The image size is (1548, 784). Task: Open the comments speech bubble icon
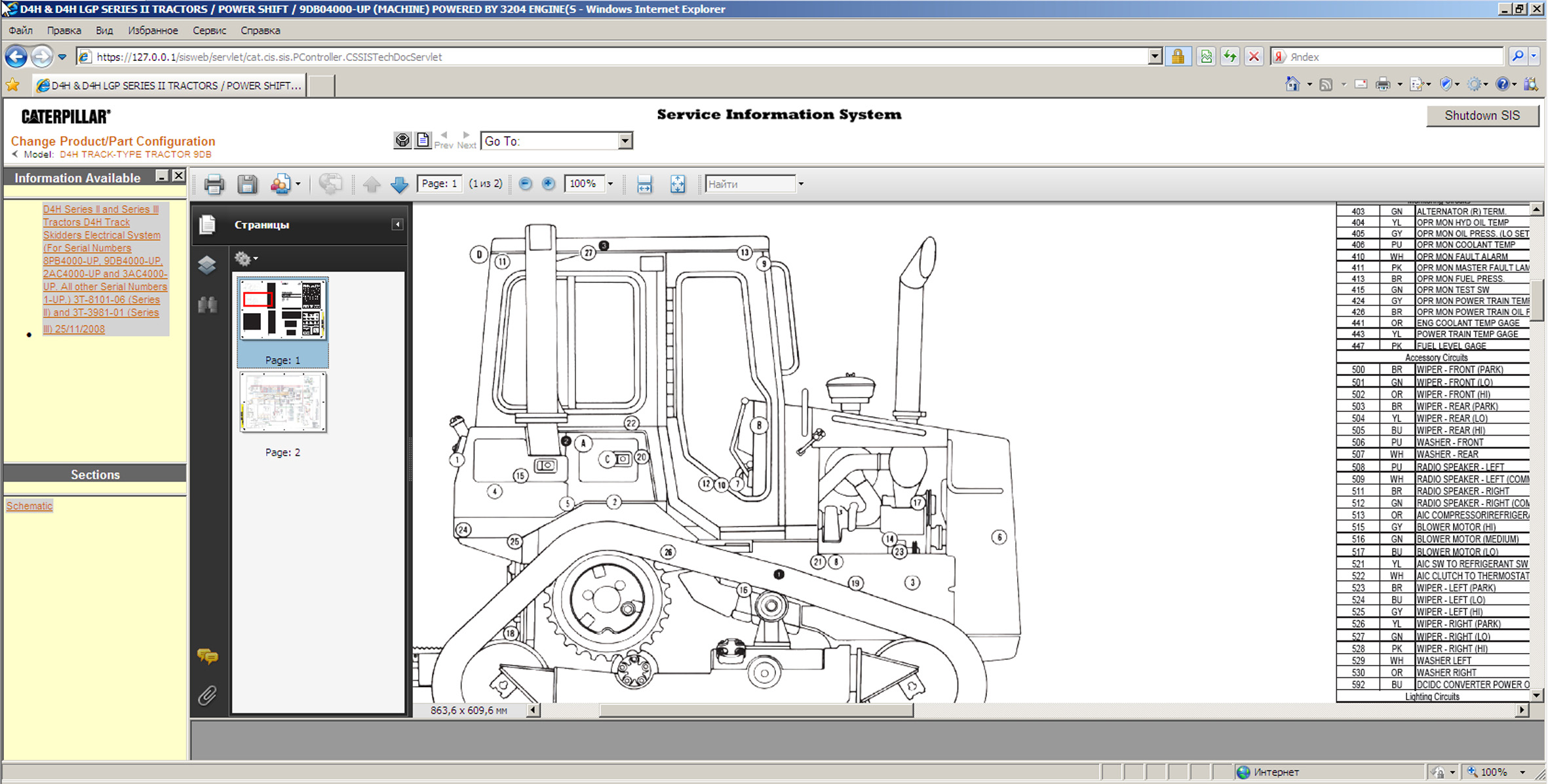coord(207,656)
